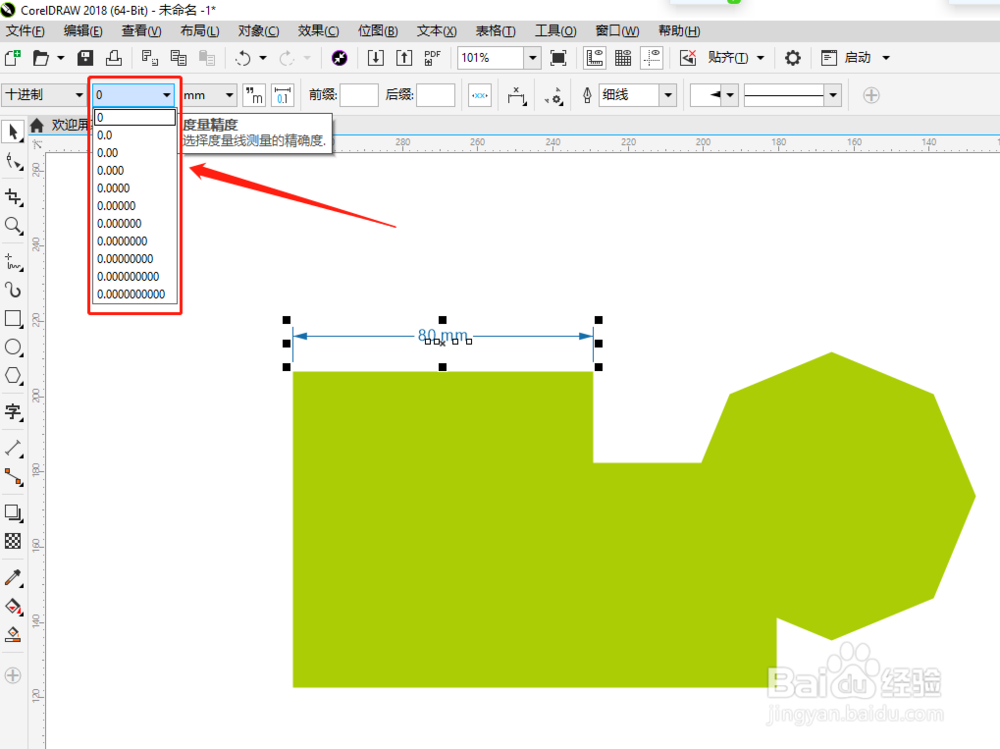The image size is (1000, 749).
Task: Select the Rectangle tool
Action: coord(13,318)
